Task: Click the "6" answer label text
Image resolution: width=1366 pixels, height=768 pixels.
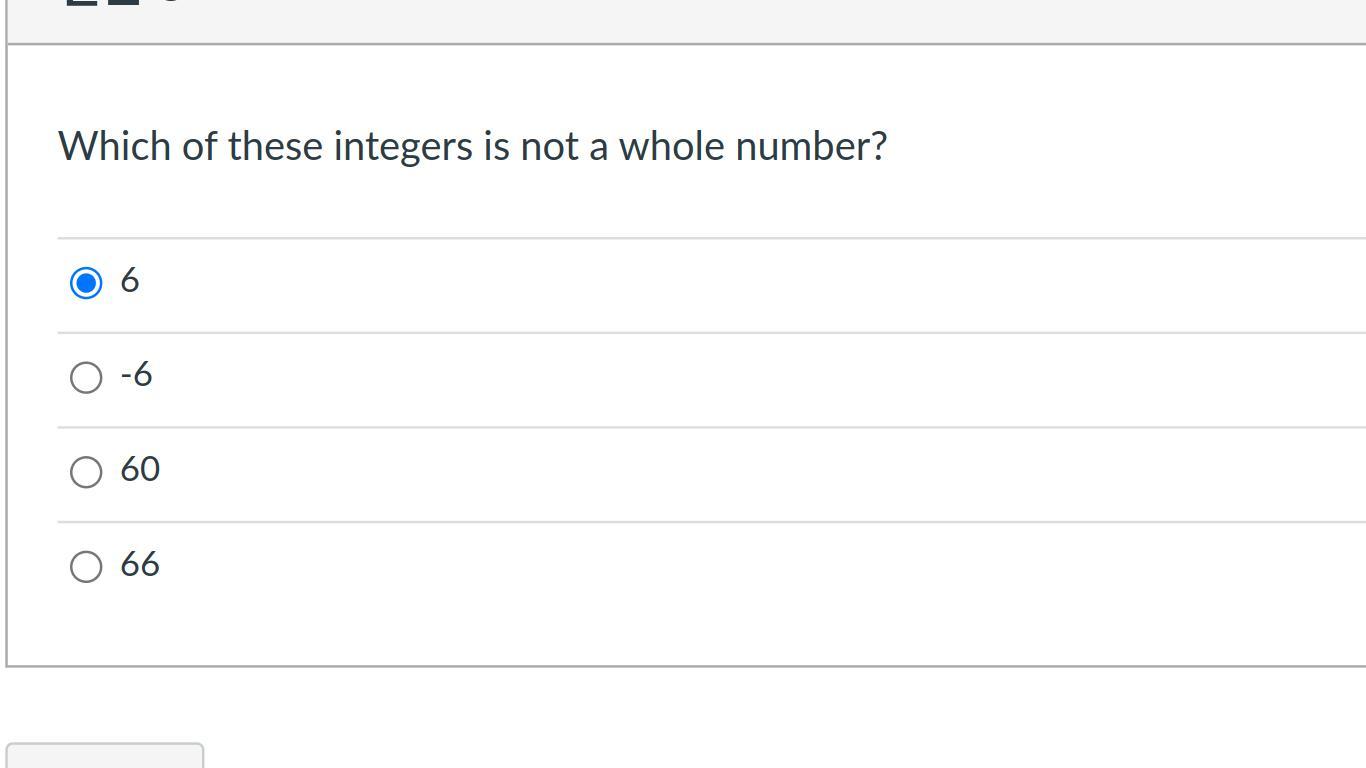Action: coord(130,281)
